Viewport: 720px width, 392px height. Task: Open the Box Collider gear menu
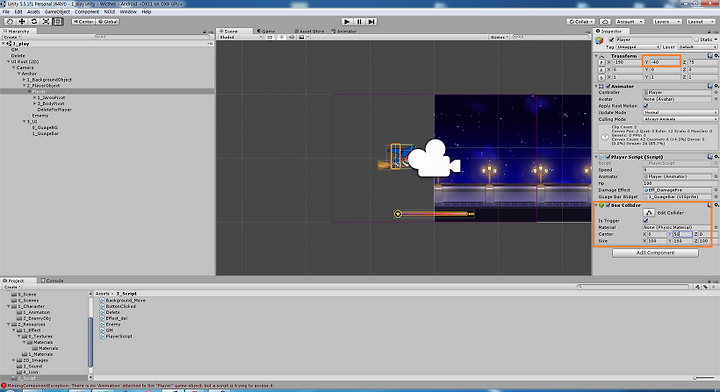[x=716, y=205]
